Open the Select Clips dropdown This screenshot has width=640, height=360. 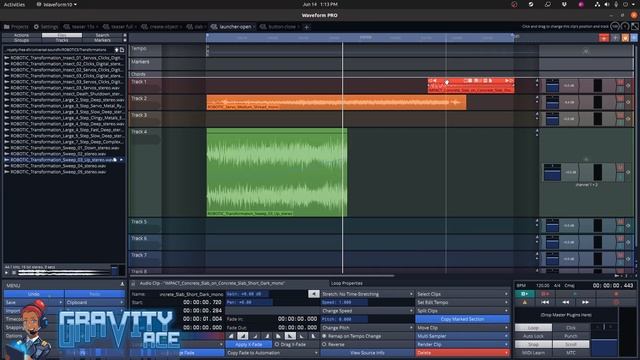click(x=462, y=294)
